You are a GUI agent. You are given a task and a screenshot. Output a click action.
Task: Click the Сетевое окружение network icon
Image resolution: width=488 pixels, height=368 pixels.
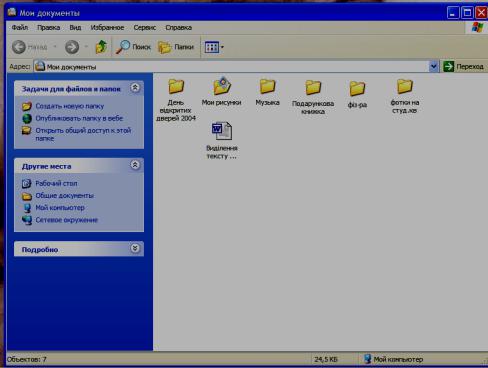(x=27, y=220)
